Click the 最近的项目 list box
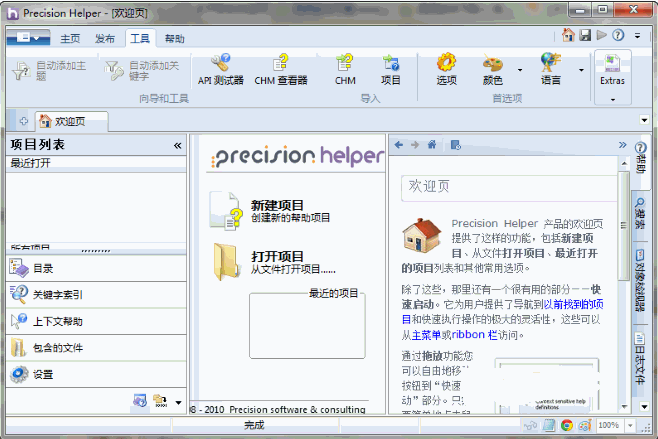 [307, 326]
